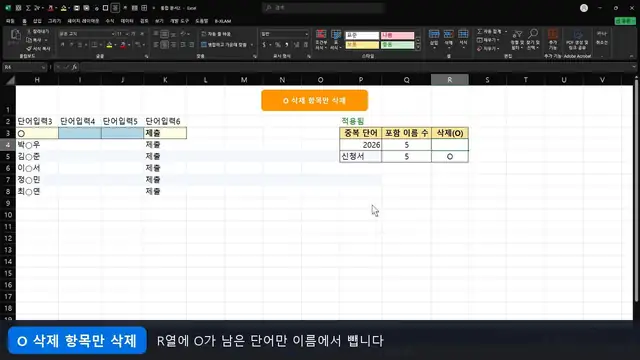Apply the 나쁨 (Bad) cell style
The width and height of the screenshot is (640, 360).
coord(397,36)
